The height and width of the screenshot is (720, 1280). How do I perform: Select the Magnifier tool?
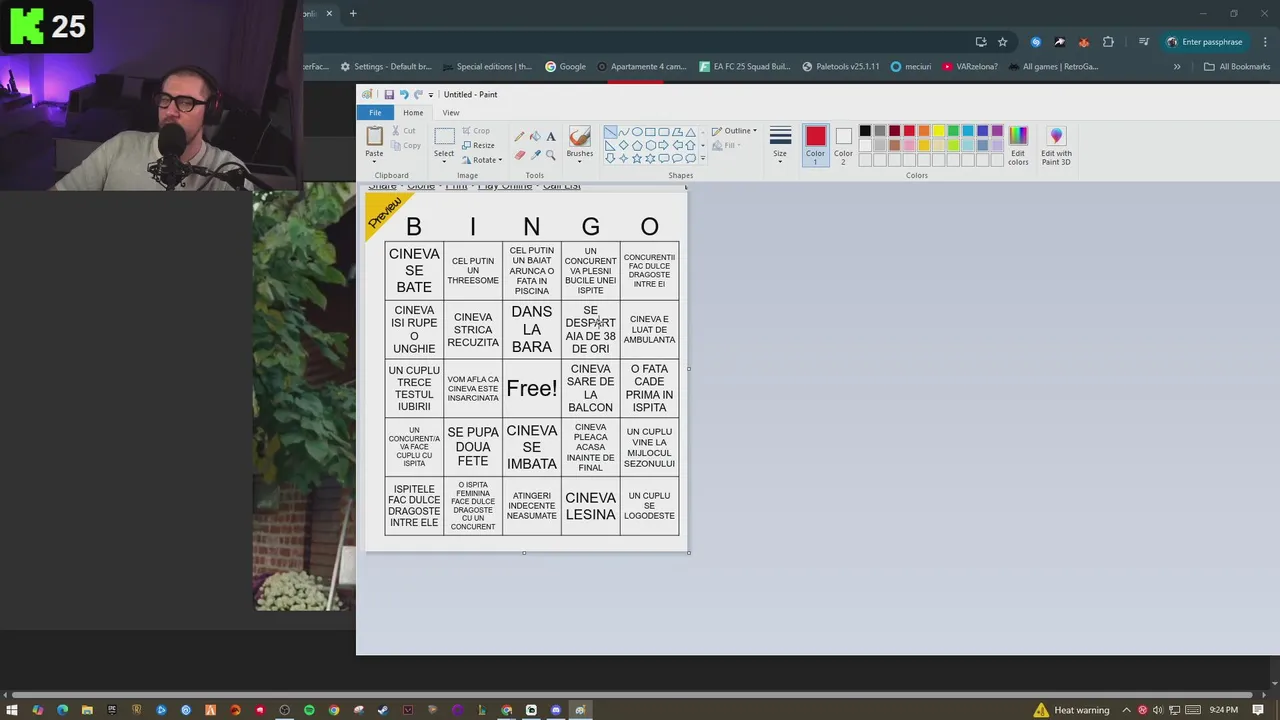(551, 155)
